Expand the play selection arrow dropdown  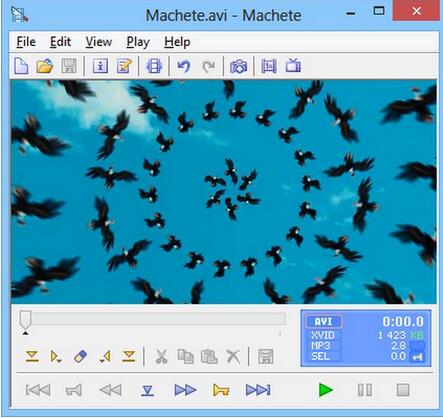pos(56,357)
